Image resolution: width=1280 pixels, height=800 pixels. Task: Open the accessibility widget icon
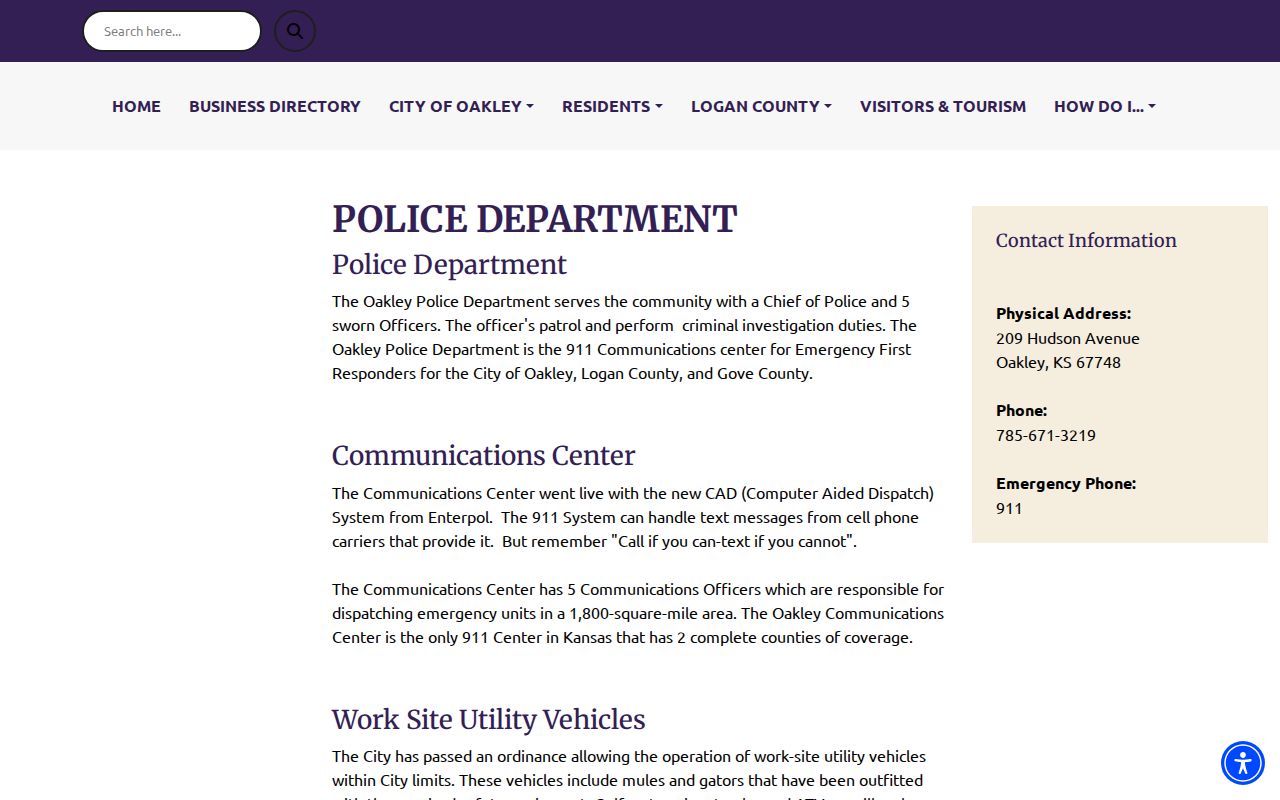(1243, 763)
